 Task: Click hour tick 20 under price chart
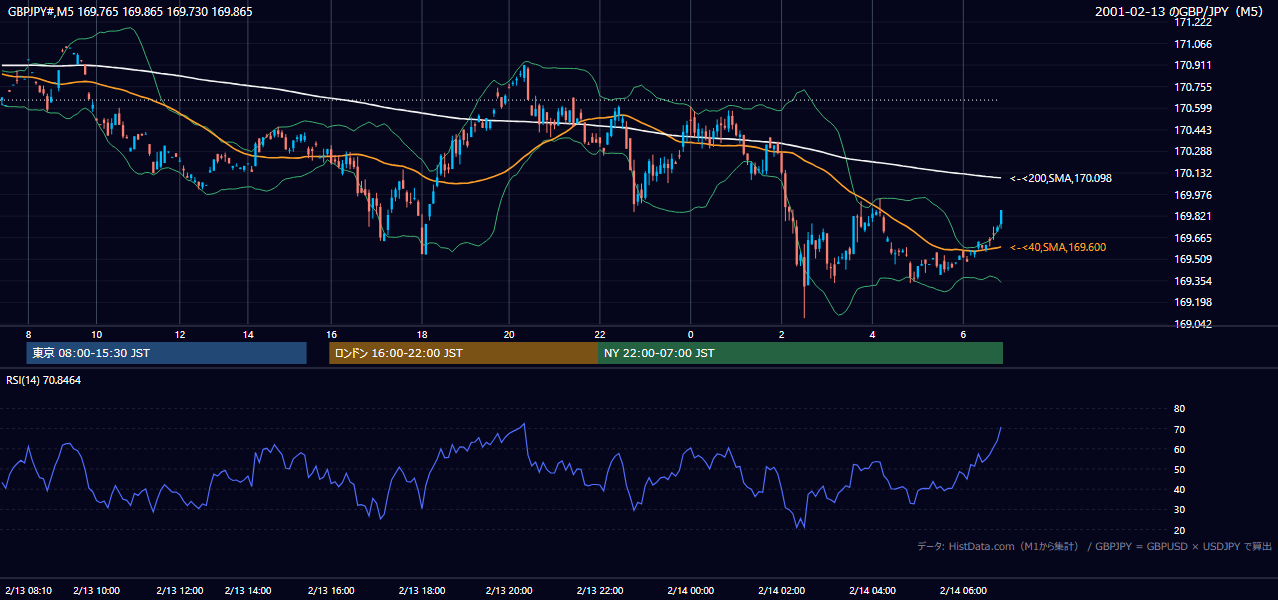[509, 334]
